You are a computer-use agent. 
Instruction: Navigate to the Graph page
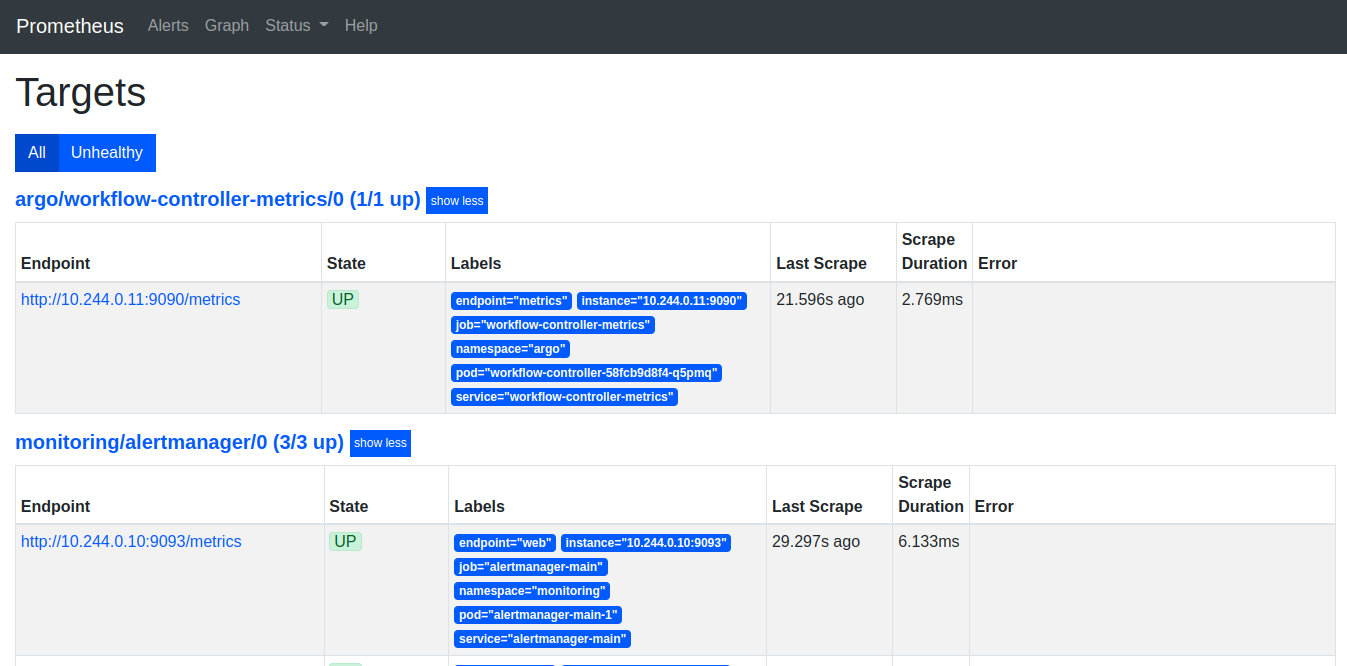[226, 26]
